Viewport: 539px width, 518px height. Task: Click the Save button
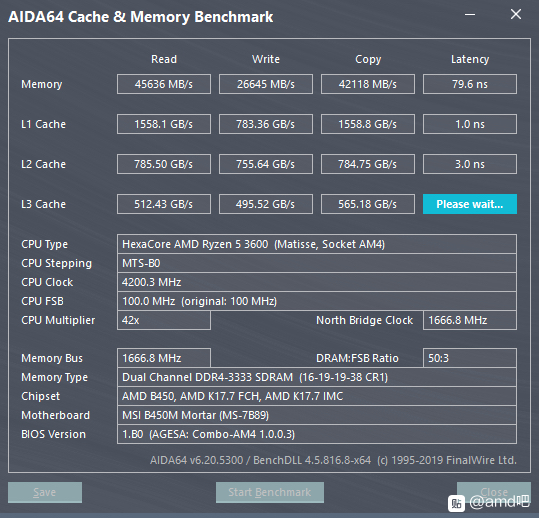pyautogui.click(x=45, y=492)
